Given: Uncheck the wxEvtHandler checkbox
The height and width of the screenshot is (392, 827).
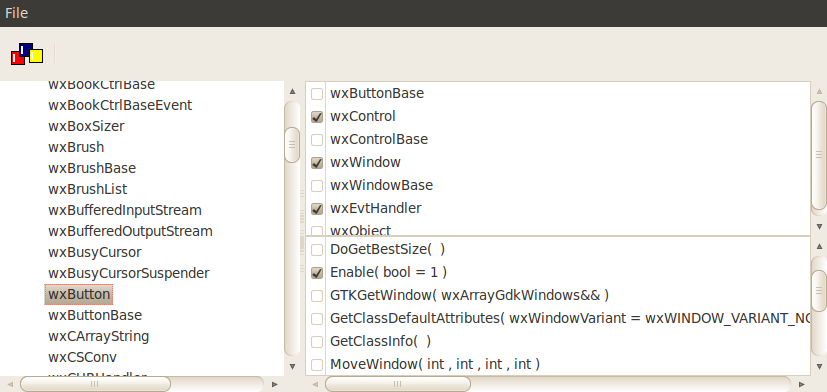Looking at the screenshot, I should click(x=317, y=209).
